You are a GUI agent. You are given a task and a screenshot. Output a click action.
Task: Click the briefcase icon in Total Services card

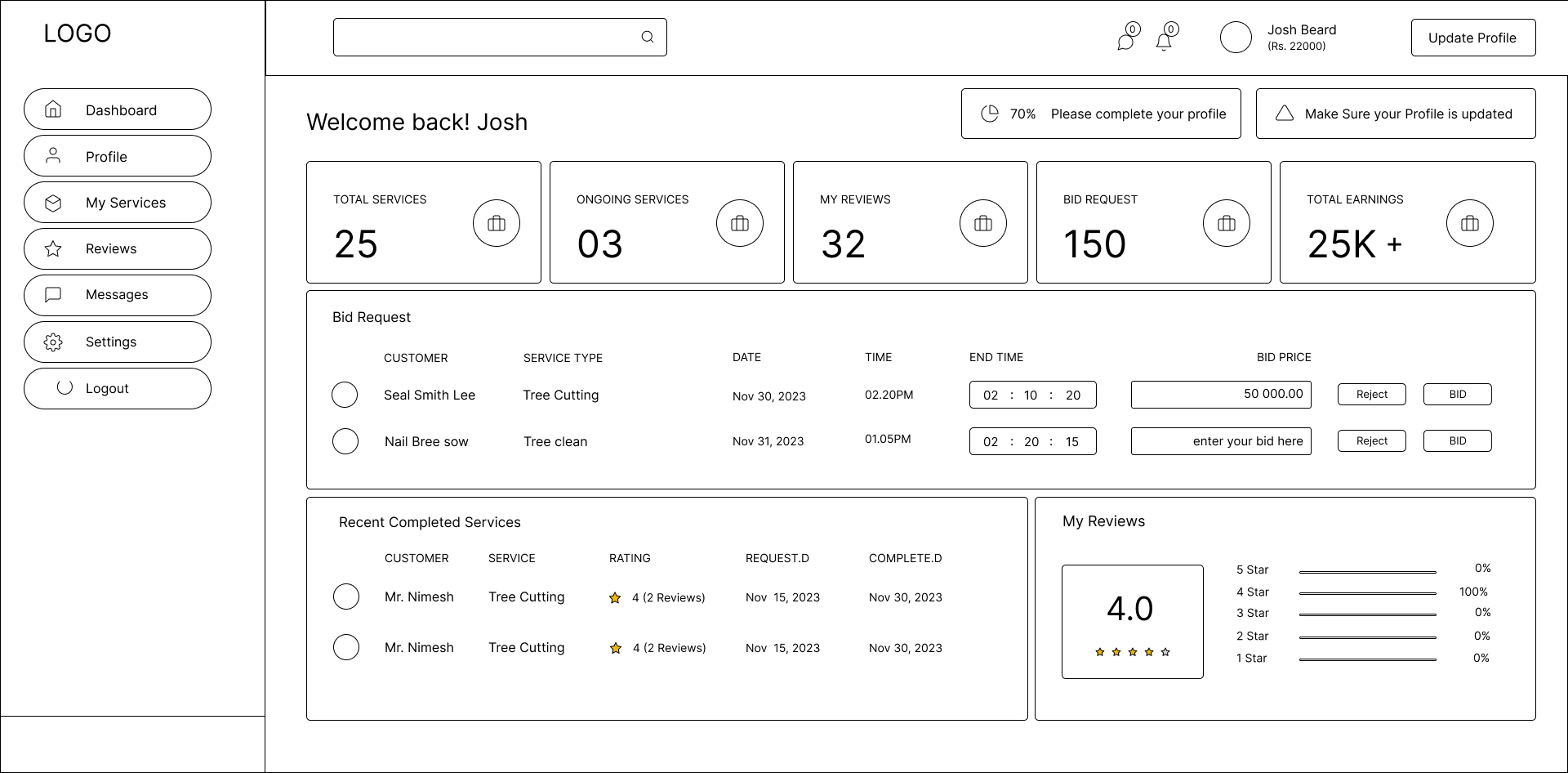point(497,223)
